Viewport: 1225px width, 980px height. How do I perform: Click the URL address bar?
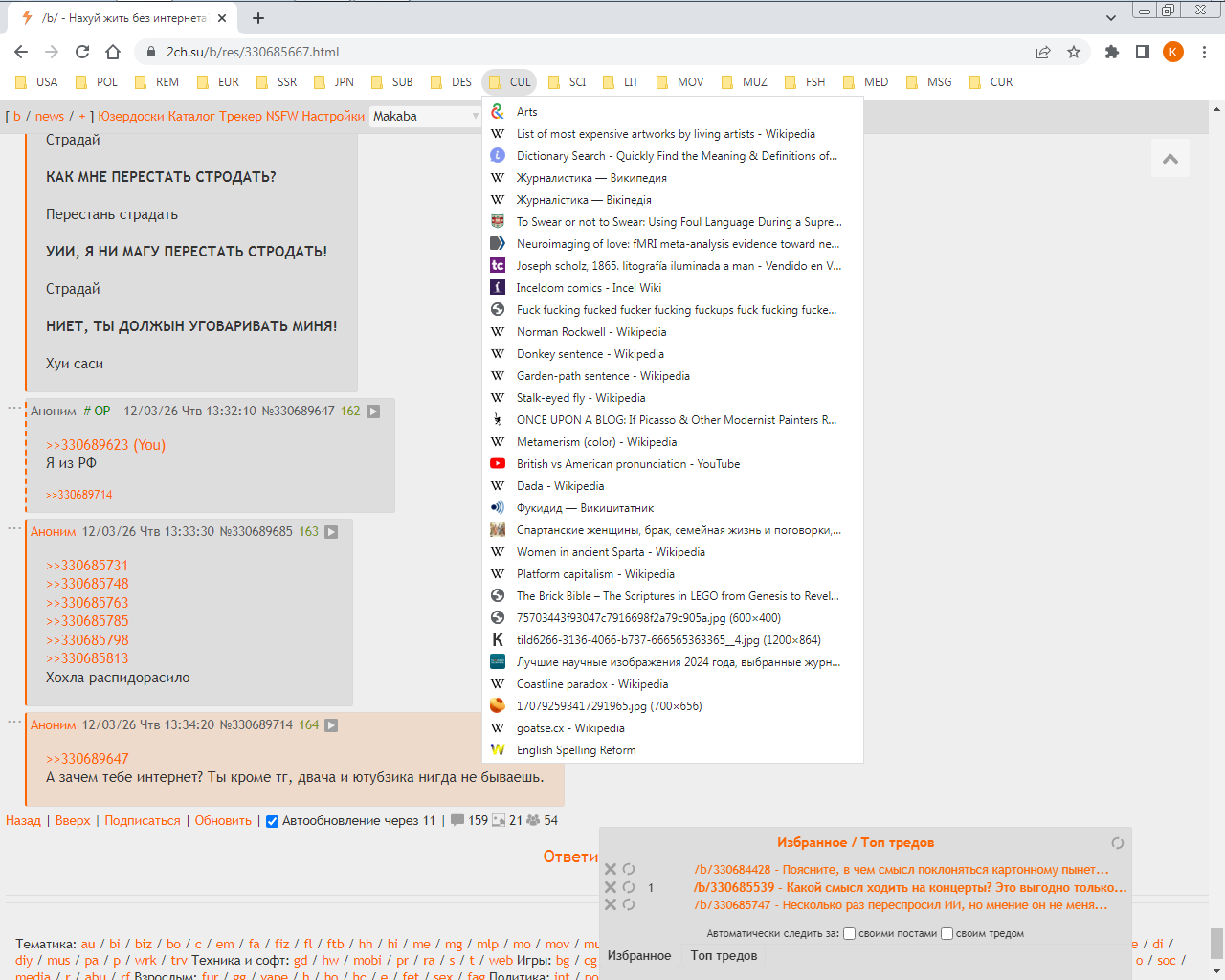point(574,52)
